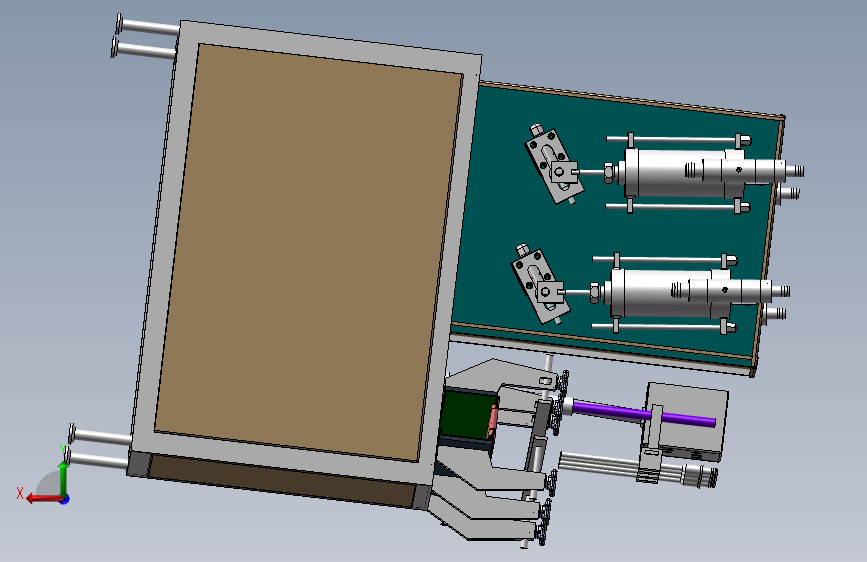
Task: Pick the bottom-left guide rod pair
Action: point(98,448)
